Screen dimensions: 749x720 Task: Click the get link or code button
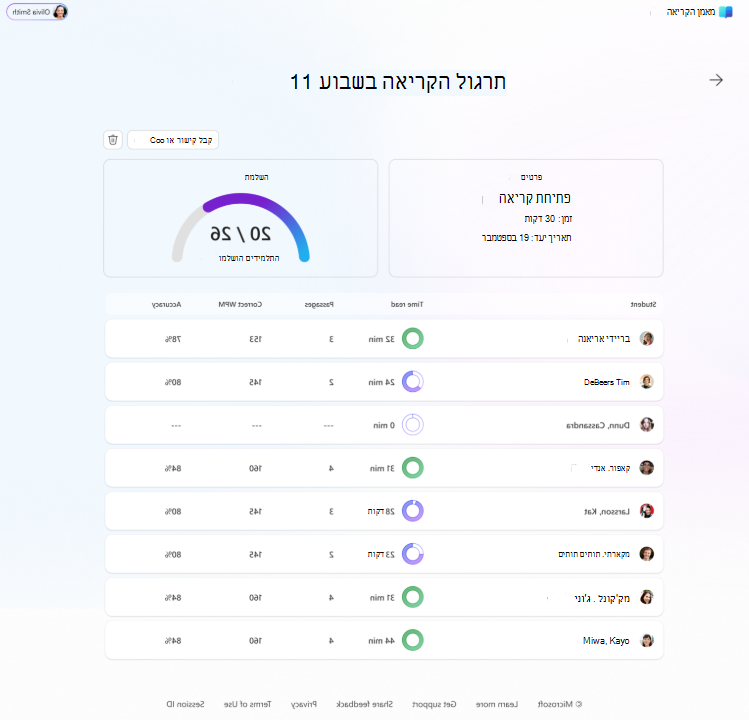click(x=173, y=140)
